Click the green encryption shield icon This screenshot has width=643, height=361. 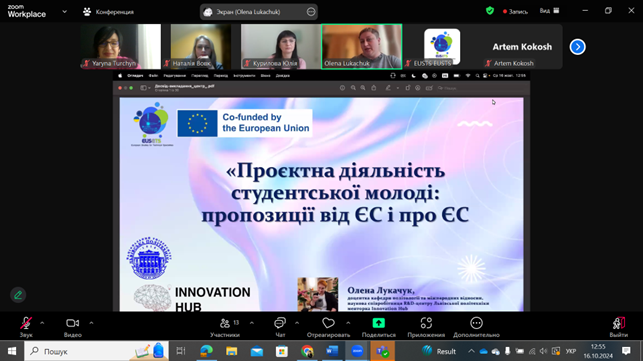coord(490,11)
